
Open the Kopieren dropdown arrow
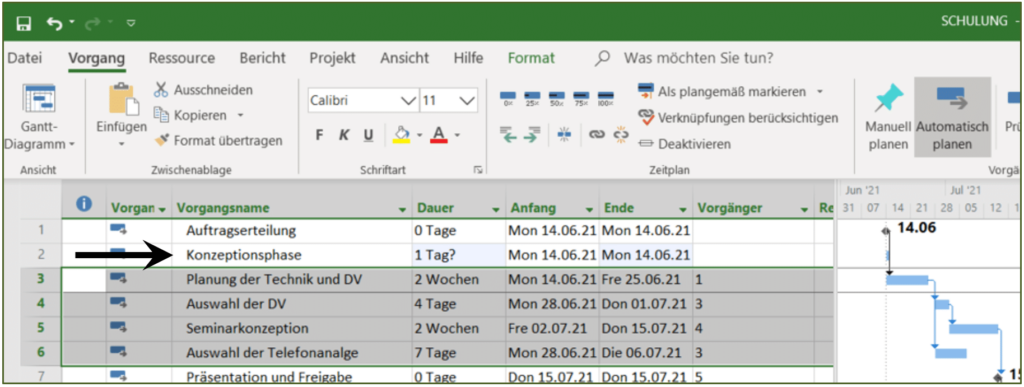[240, 116]
